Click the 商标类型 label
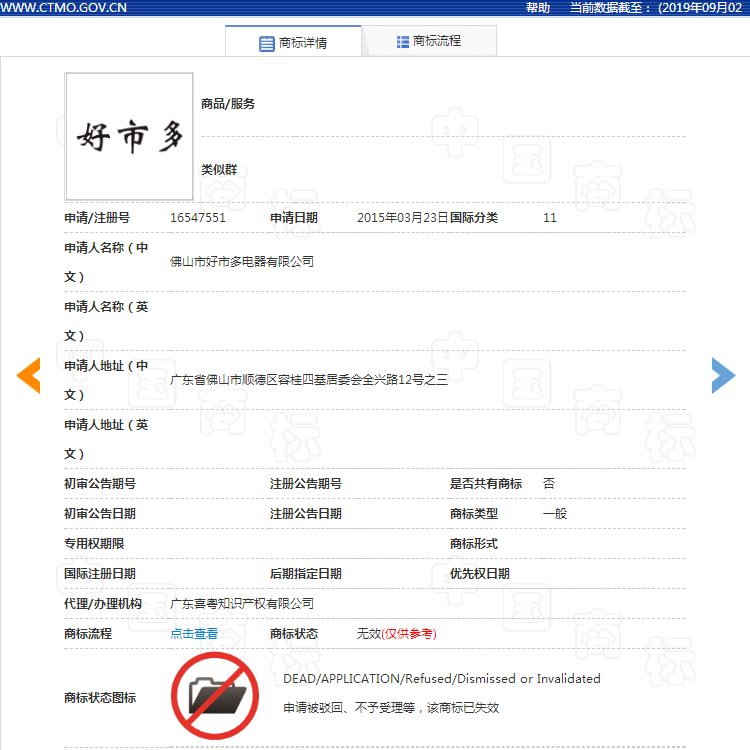The width and height of the screenshot is (750, 750). click(x=474, y=514)
